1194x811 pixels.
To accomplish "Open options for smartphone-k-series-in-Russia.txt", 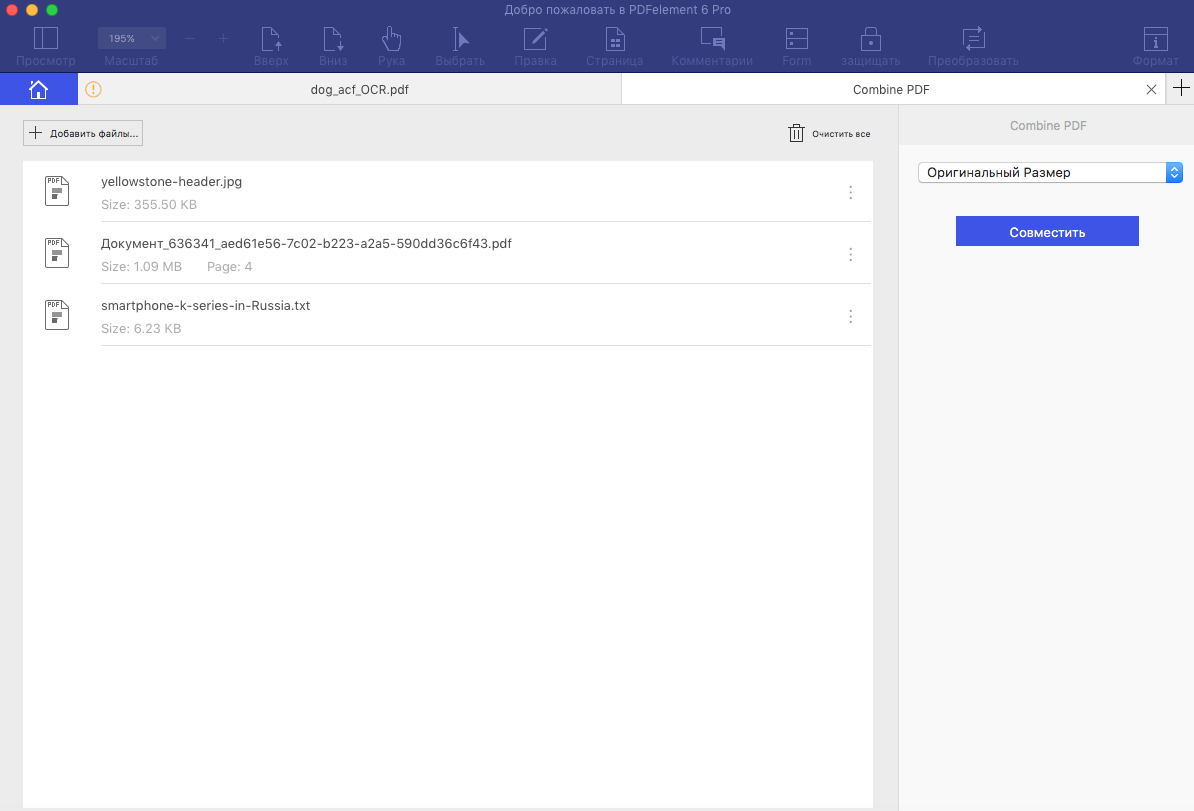I will coord(851,316).
